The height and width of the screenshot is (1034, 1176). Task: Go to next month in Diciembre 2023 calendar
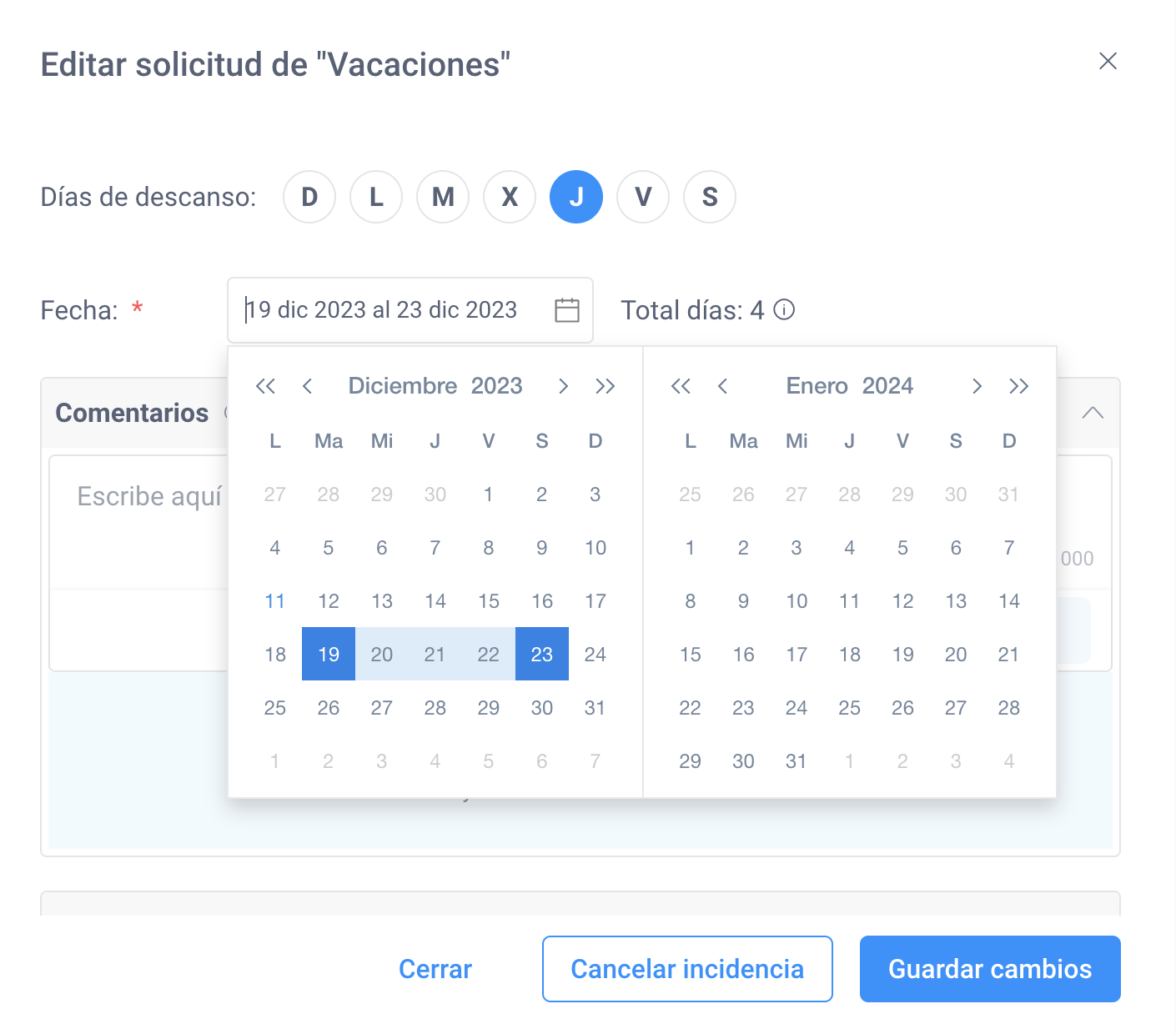(x=564, y=386)
